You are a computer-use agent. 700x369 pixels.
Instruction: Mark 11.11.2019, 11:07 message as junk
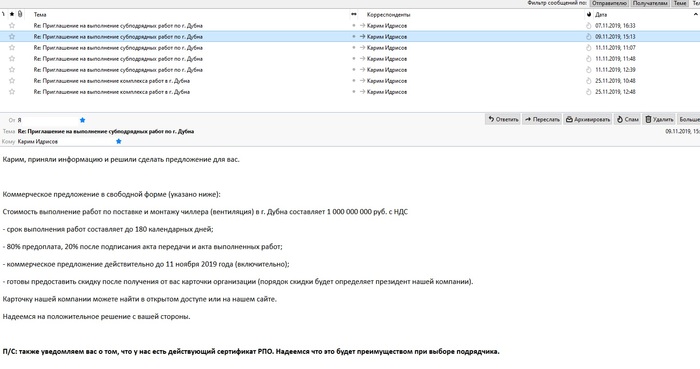pyautogui.click(x=588, y=47)
